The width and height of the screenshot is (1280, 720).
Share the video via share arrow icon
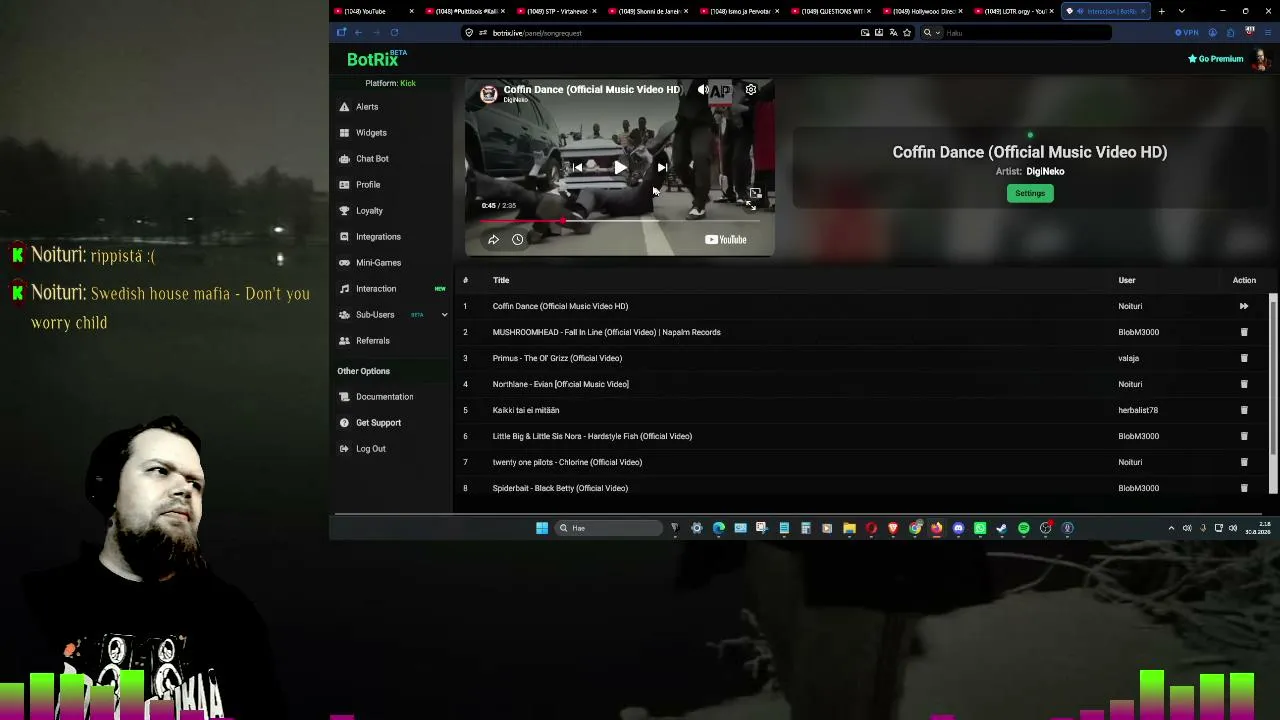(493, 240)
